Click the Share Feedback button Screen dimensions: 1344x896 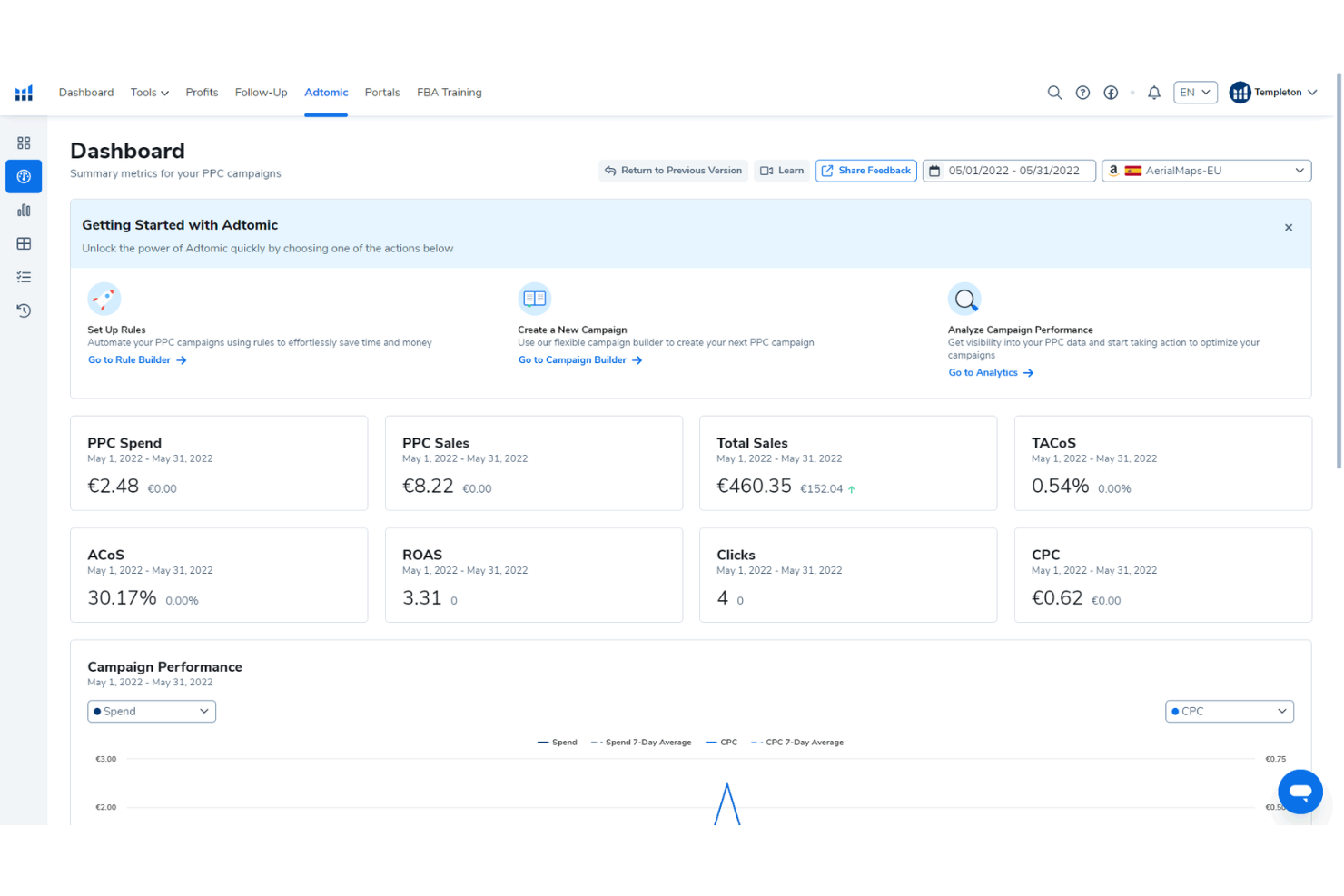click(x=866, y=171)
